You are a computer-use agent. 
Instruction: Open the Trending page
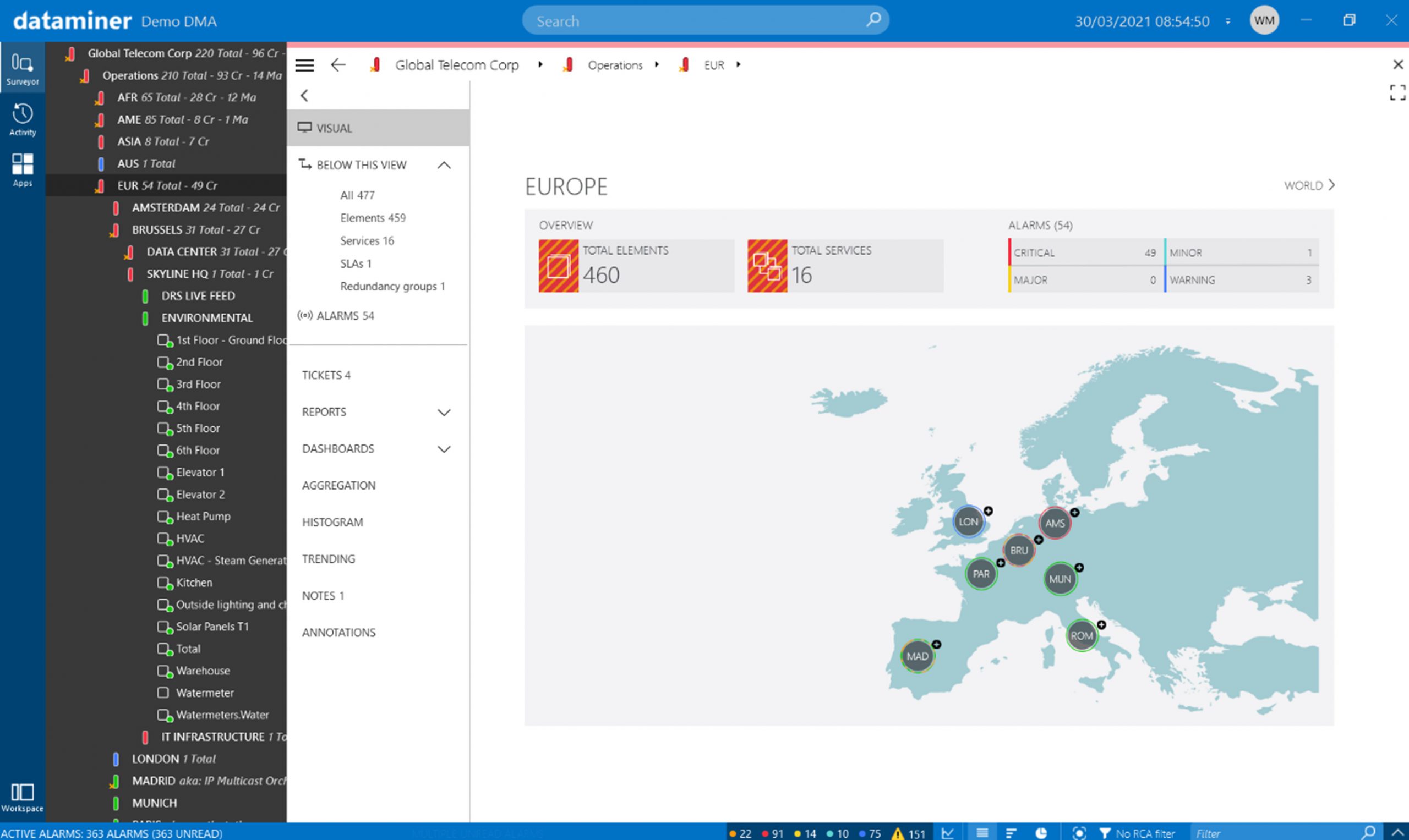[329, 559]
